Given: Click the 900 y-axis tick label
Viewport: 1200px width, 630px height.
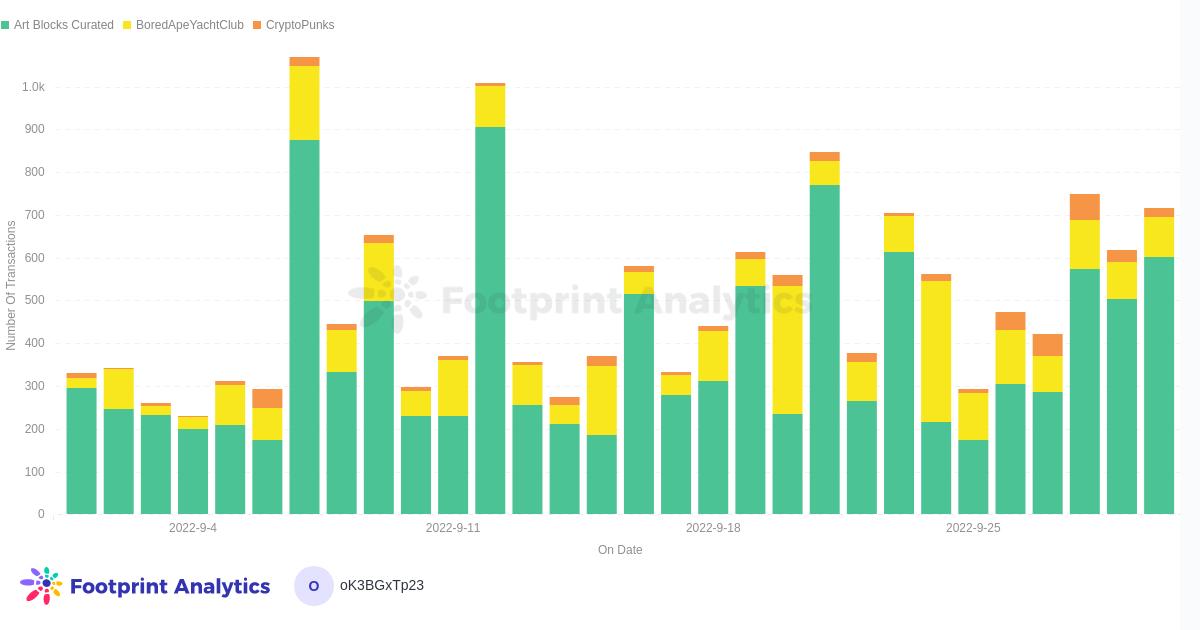Looking at the screenshot, I should coord(35,129).
